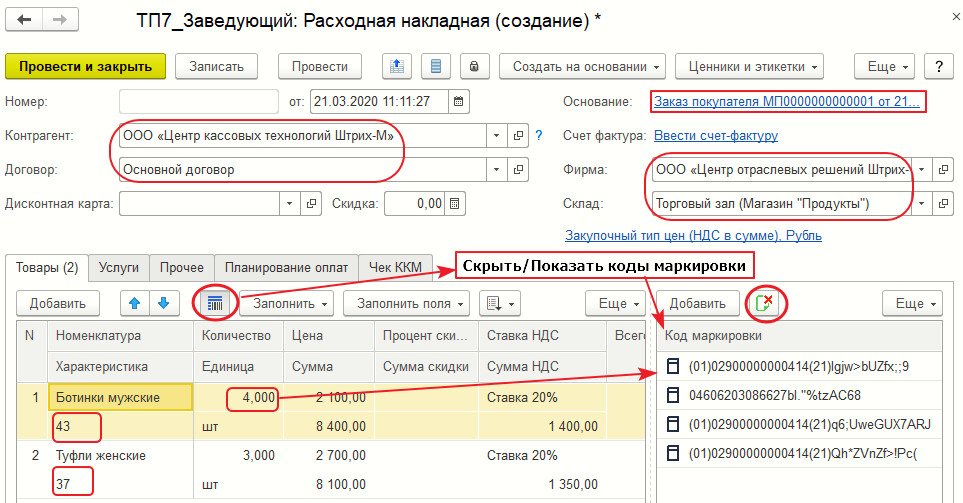Toggle marking codes panel with the barcode button

216,302
